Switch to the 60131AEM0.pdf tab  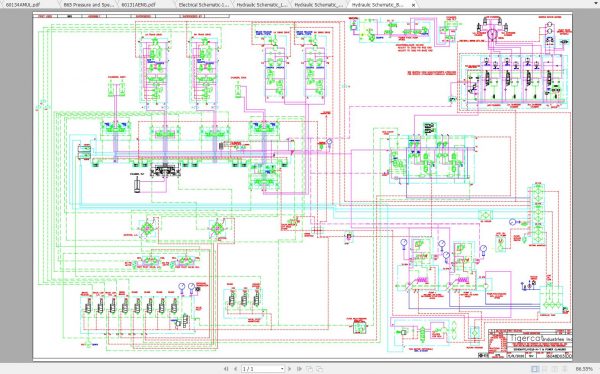tap(138, 5)
